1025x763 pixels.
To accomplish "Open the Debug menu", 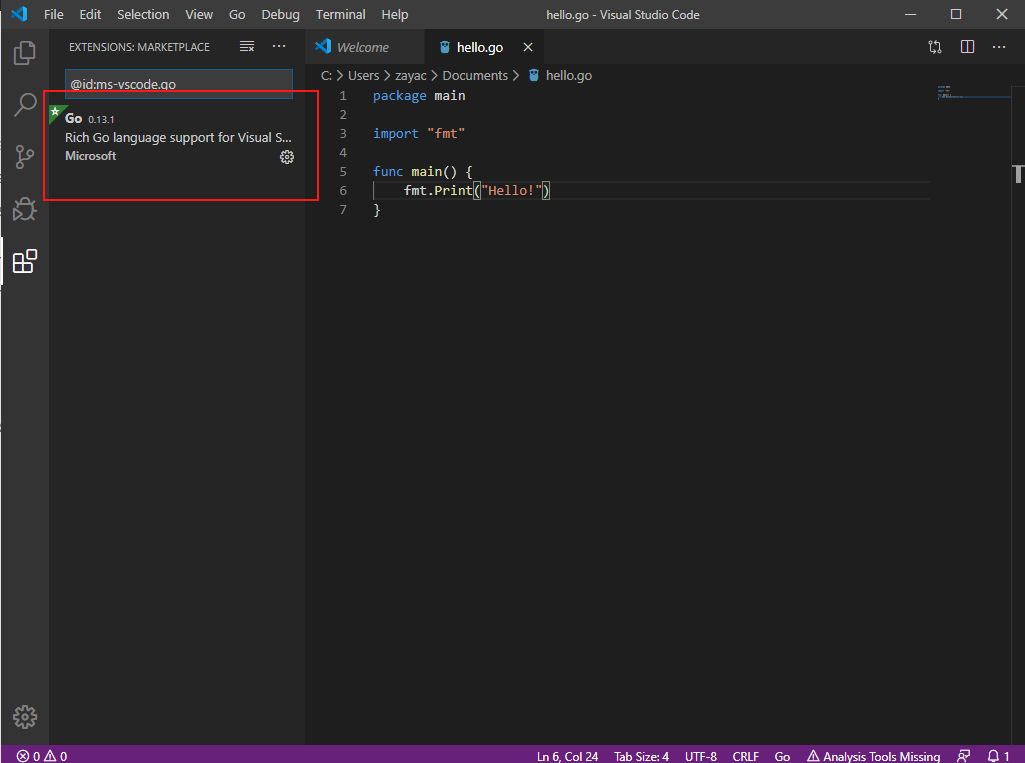I will (280, 14).
